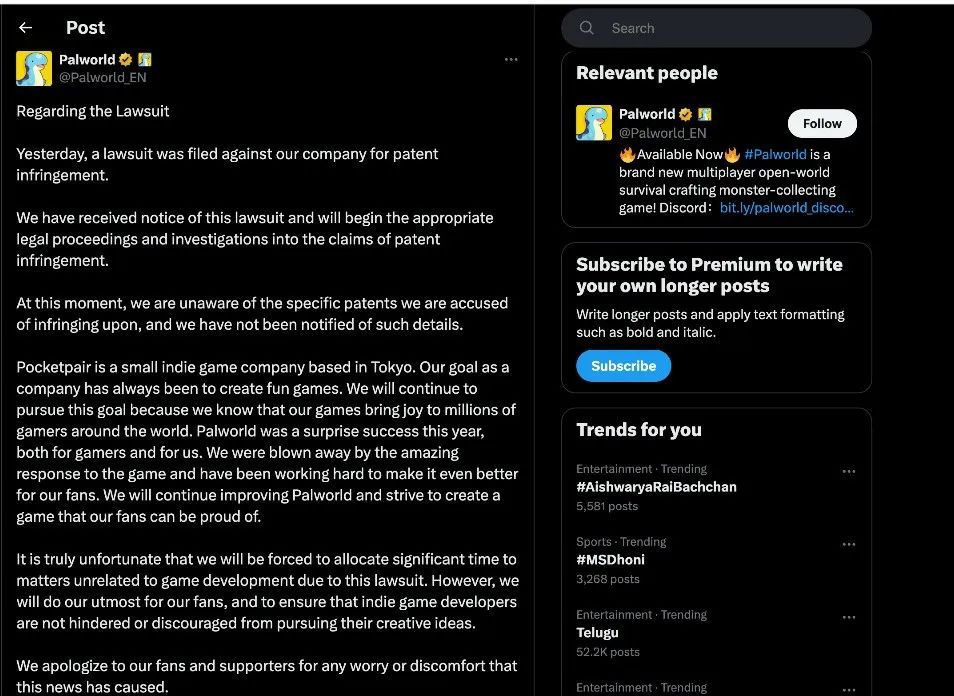Focus the Search input field
Image resolution: width=954 pixels, height=696 pixels.
coord(730,28)
